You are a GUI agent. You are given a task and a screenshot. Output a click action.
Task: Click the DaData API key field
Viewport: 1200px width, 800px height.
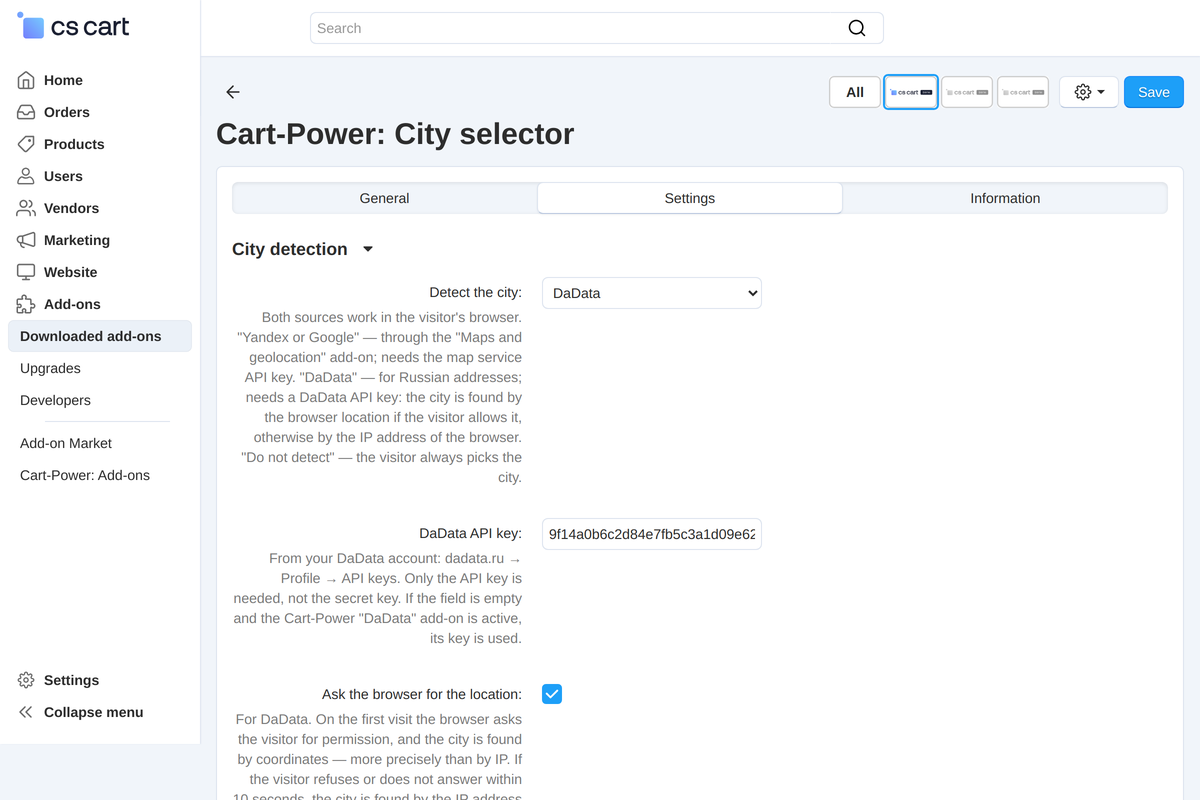pyautogui.click(x=652, y=534)
